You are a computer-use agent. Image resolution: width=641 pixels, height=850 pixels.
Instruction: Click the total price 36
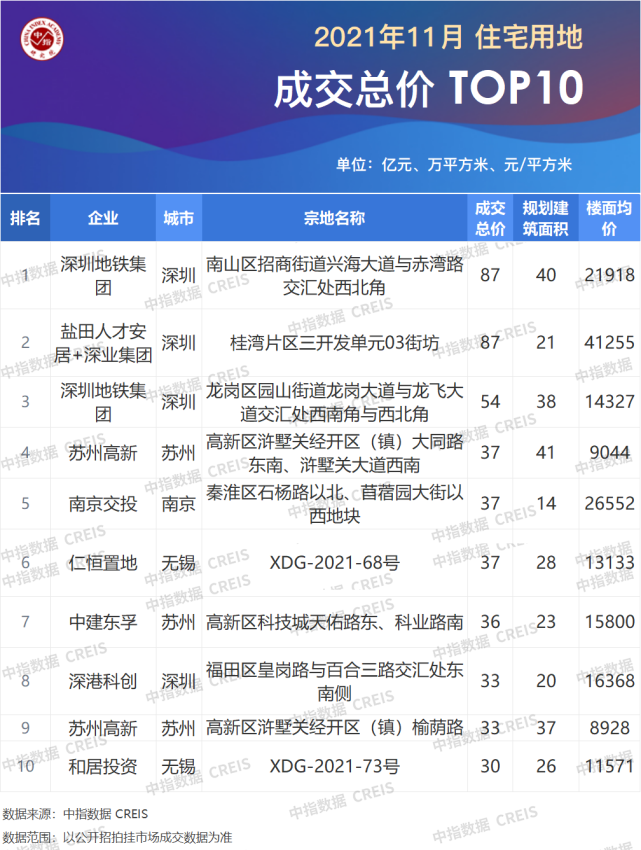tap(490, 622)
